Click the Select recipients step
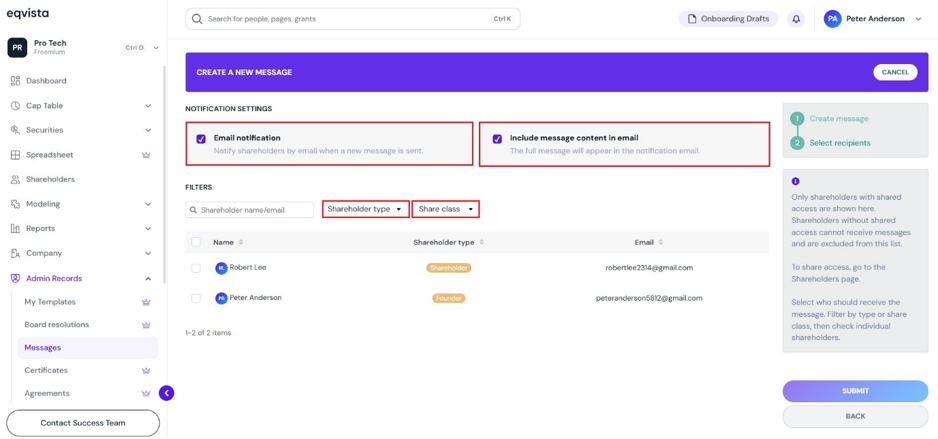Viewport: 938px width, 439px height. [840, 143]
